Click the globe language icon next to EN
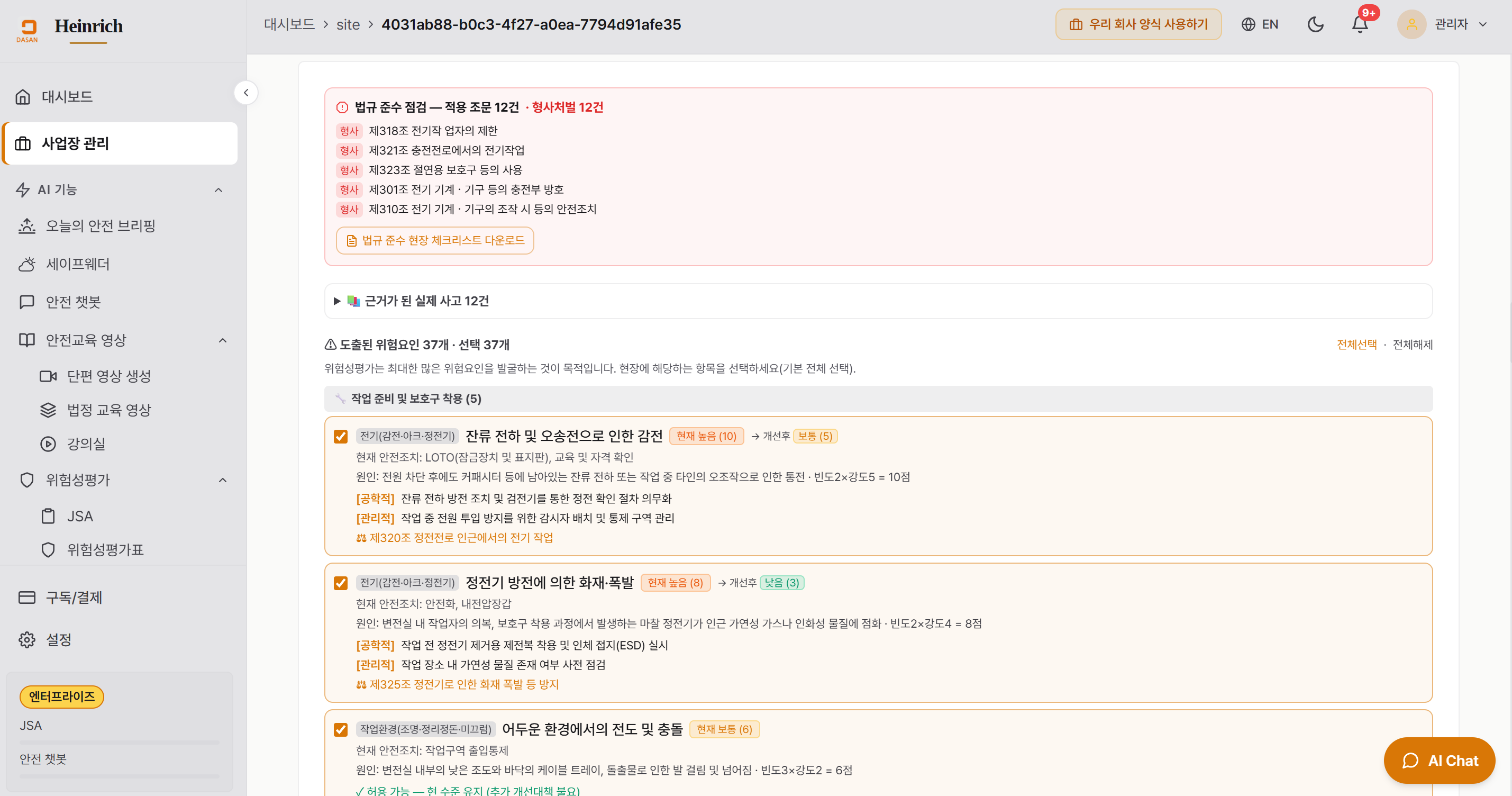The height and width of the screenshot is (796, 1512). (1249, 24)
